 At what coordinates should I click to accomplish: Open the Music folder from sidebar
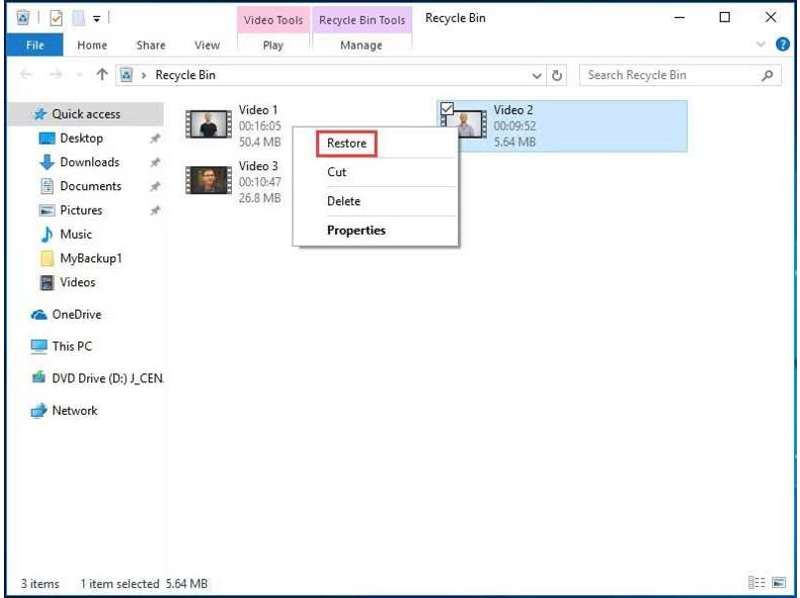click(74, 234)
